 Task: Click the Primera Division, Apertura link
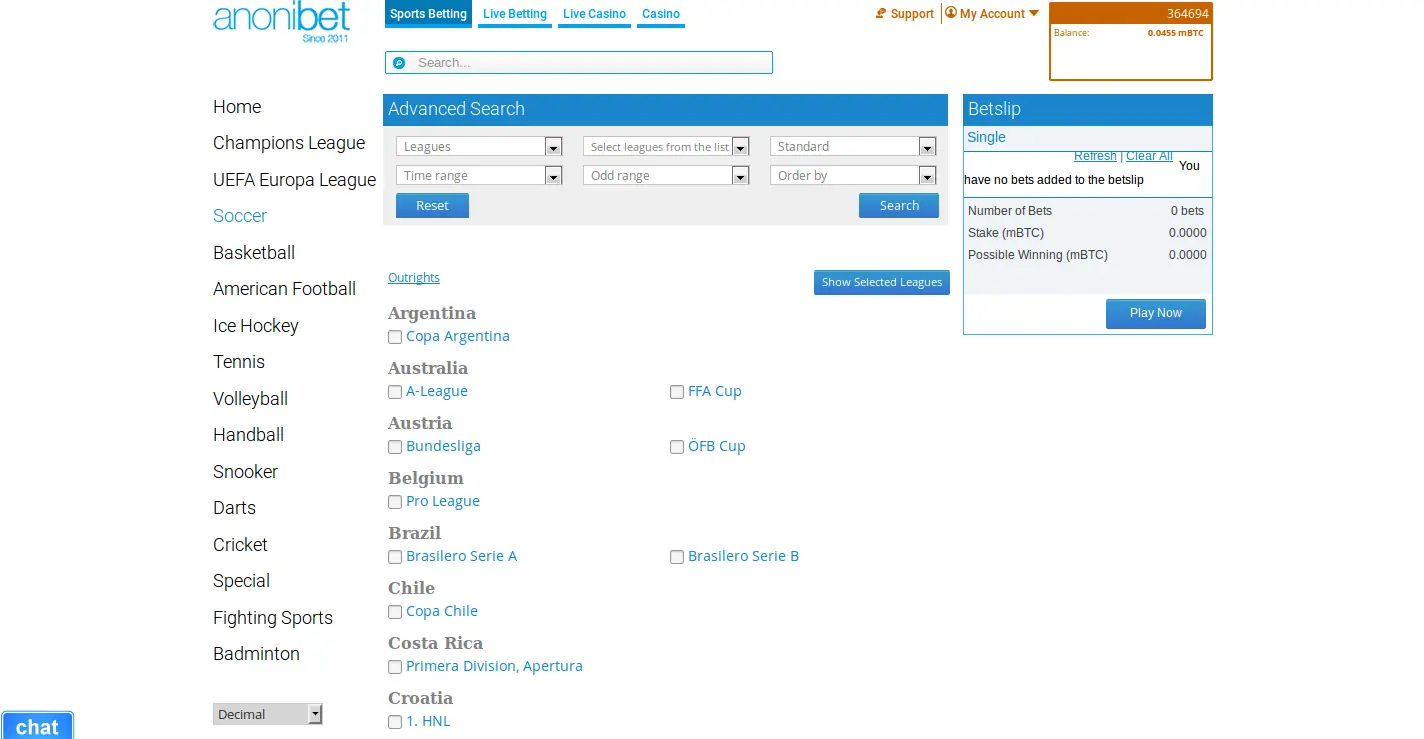pyautogui.click(x=494, y=667)
